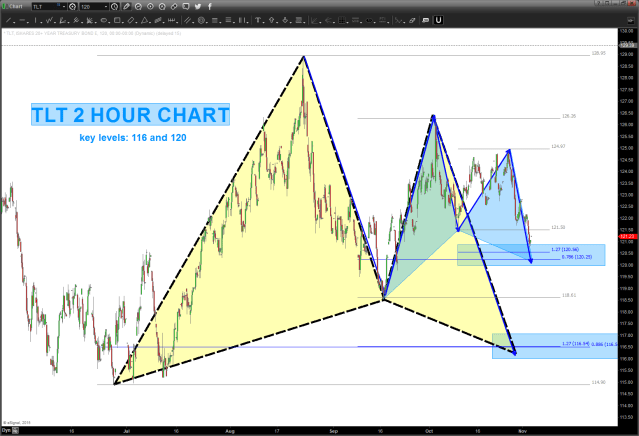
Task: Click the "key levels: 116 and 120" text
Action: 133,138
